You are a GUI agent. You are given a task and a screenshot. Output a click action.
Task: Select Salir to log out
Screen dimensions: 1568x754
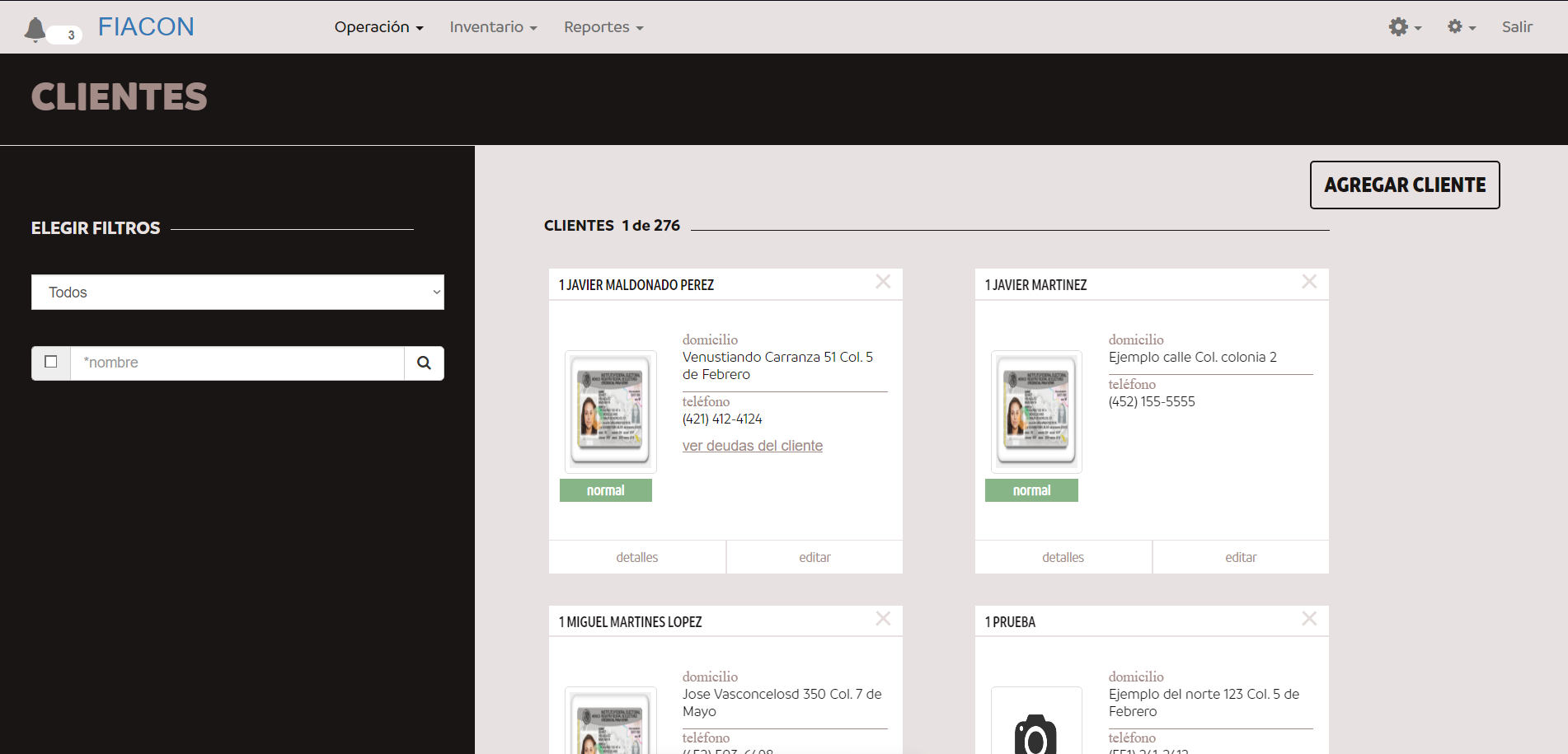[x=1517, y=26]
